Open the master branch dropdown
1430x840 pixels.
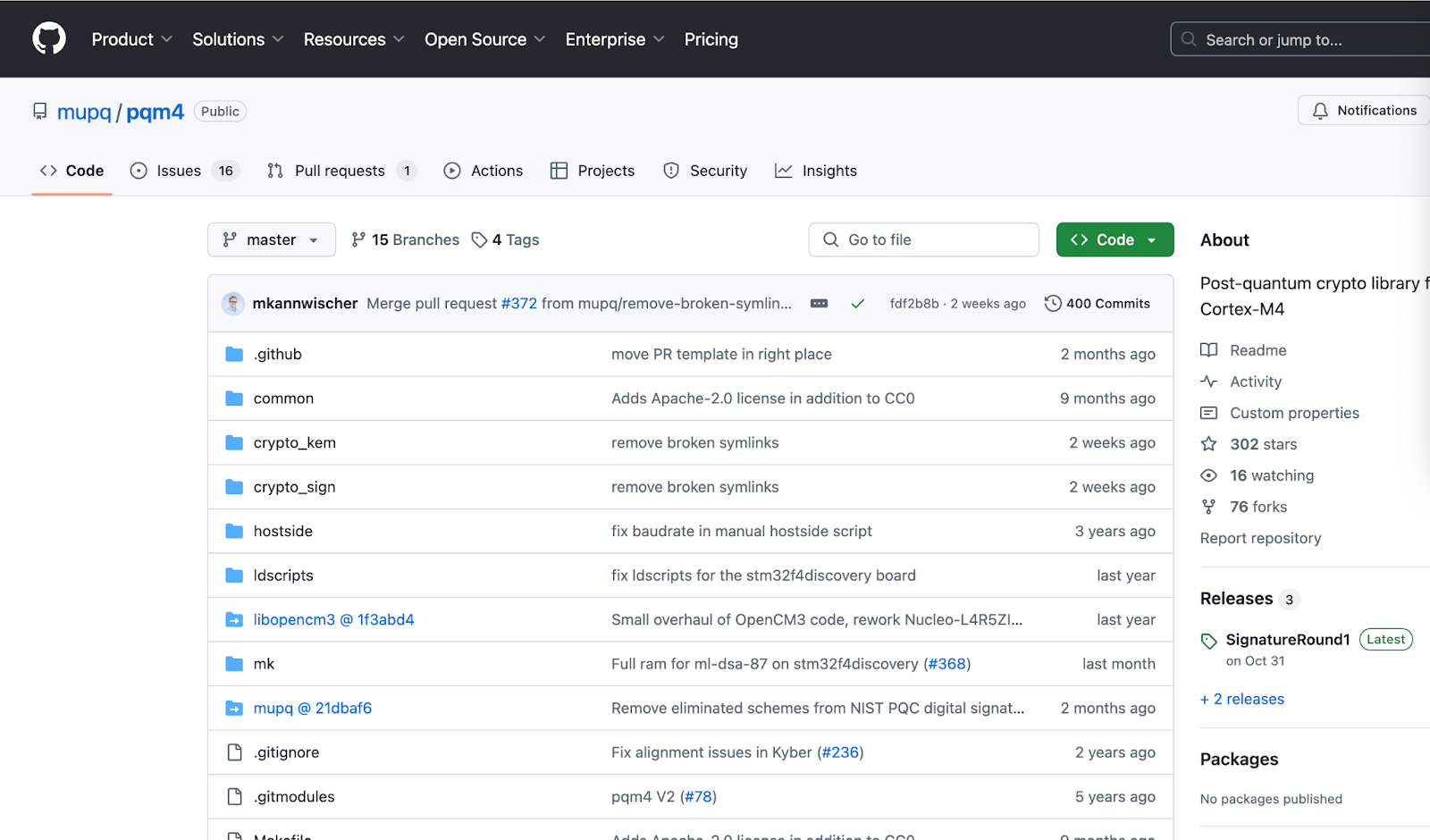coord(271,239)
